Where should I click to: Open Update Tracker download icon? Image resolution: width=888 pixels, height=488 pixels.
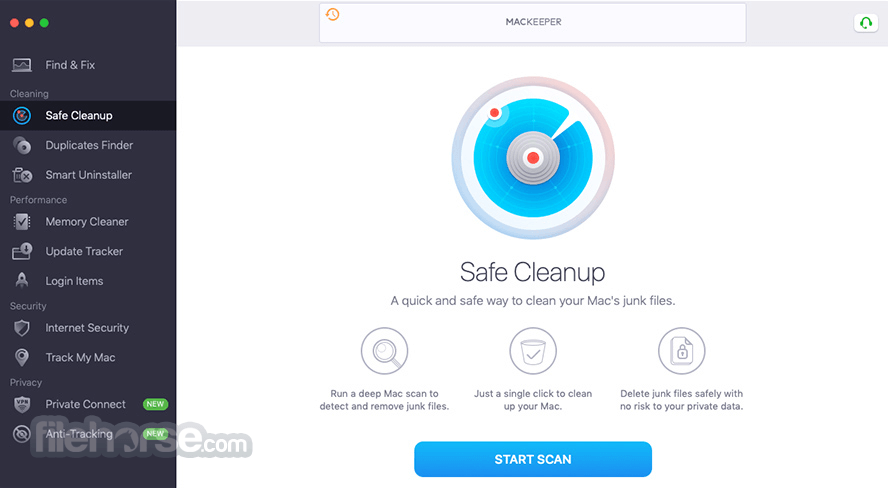tap(22, 251)
